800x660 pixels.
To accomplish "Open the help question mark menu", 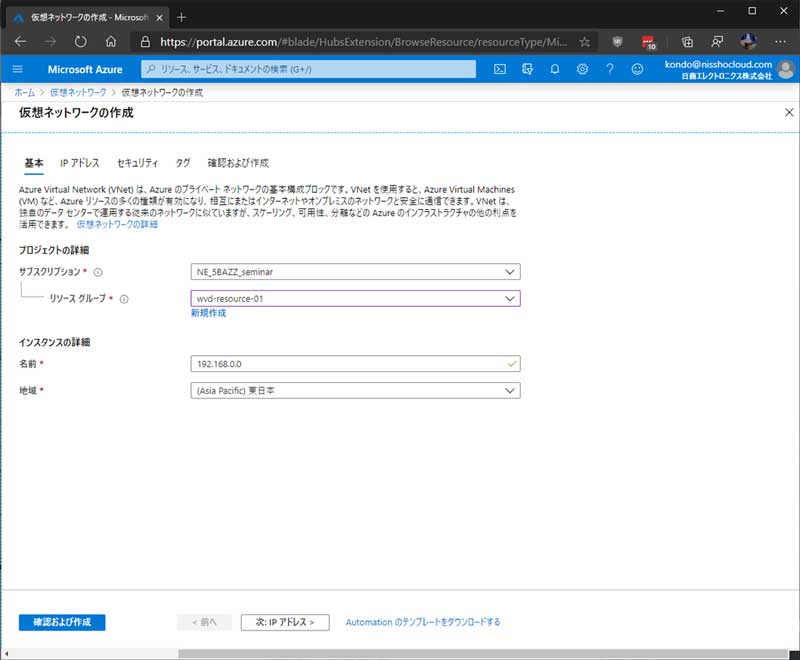I will coord(609,69).
